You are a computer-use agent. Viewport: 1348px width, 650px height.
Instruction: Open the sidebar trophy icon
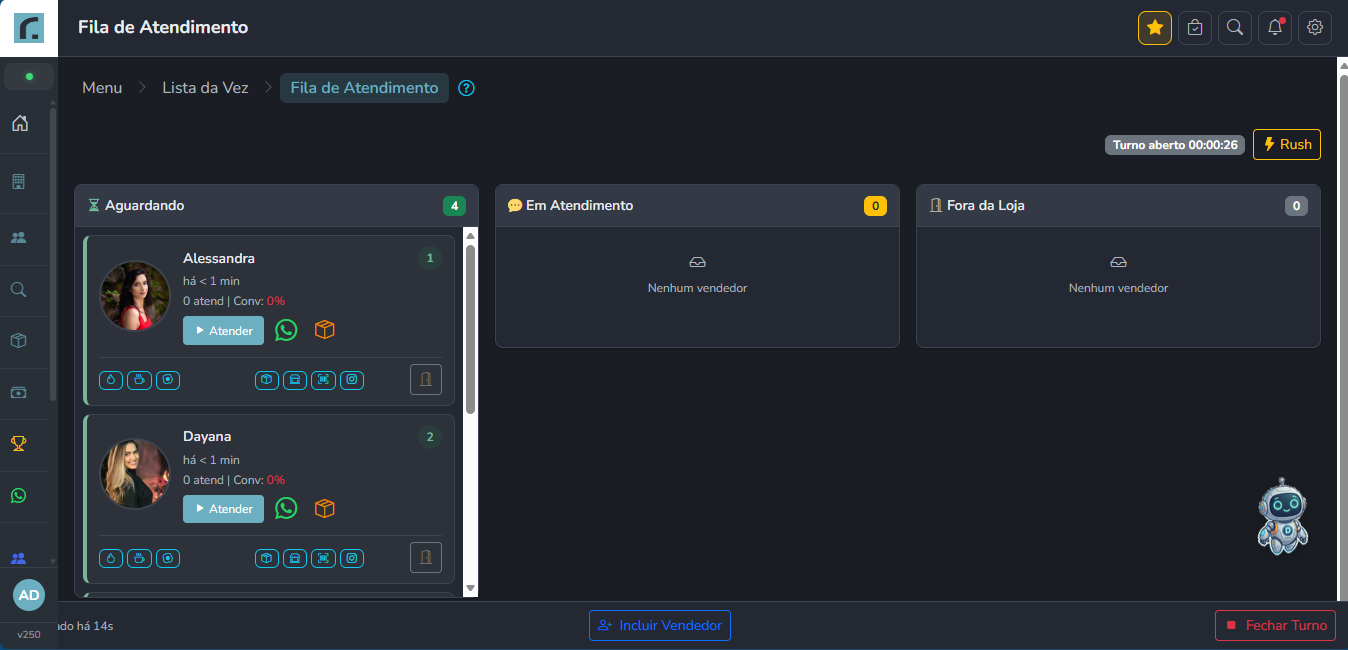[x=18, y=443]
